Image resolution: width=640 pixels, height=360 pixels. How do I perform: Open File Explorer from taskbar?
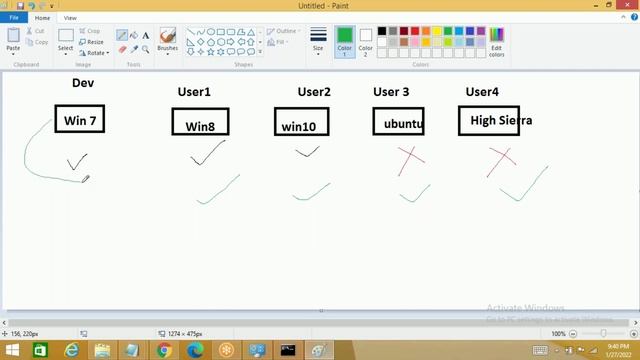pyautogui.click(x=102, y=350)
